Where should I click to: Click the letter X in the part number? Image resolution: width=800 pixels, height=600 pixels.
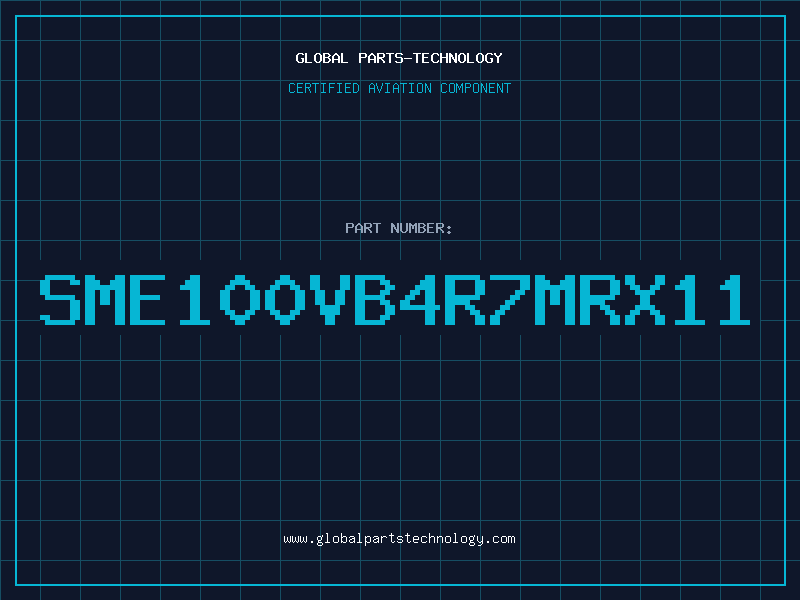tap(644, 300)
